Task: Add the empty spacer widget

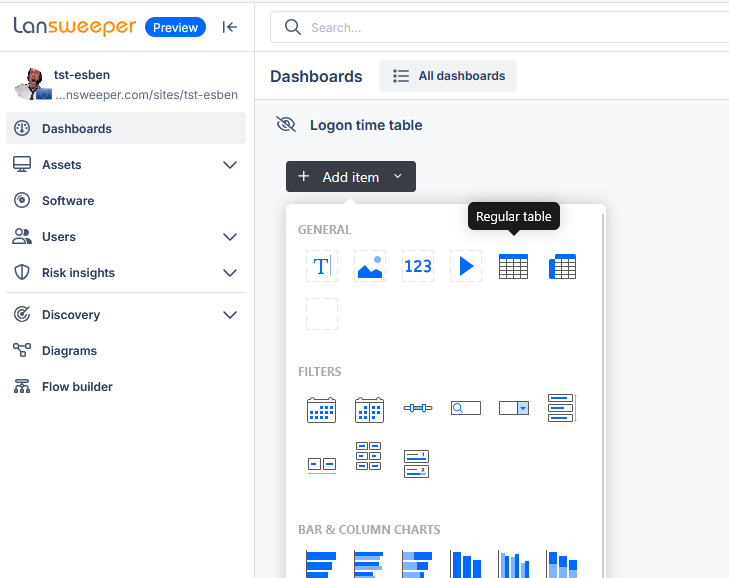Action: [322, 314]
